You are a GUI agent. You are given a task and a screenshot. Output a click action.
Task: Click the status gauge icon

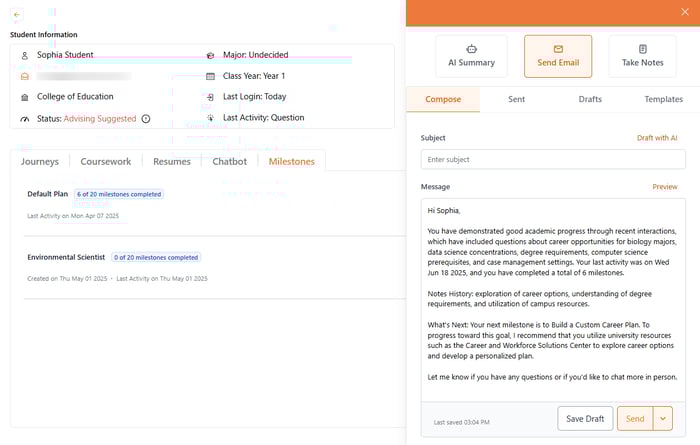click(25, 119)
